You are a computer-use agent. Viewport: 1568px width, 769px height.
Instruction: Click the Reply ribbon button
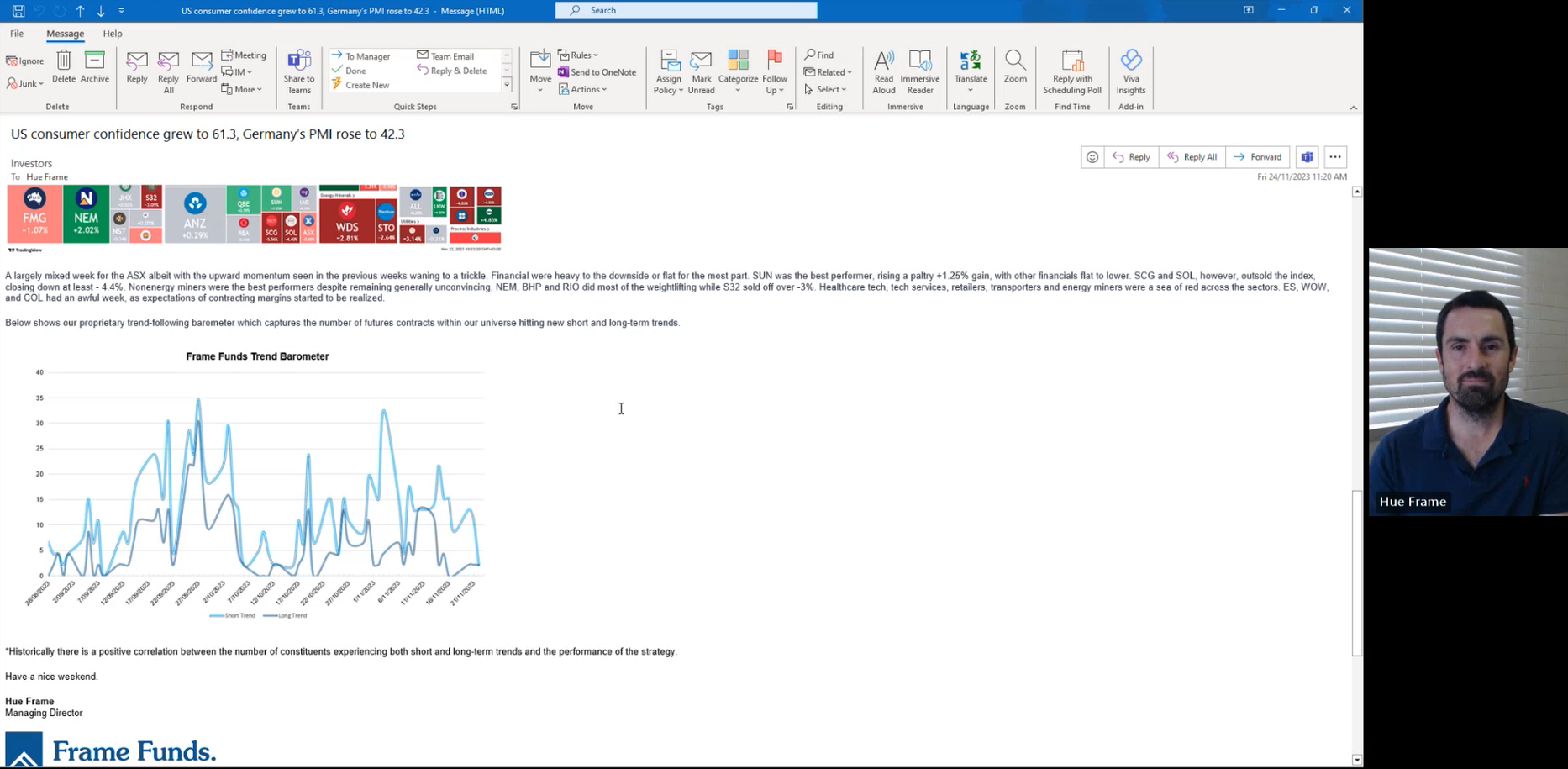pyautogui.click(x=137, y=67)
